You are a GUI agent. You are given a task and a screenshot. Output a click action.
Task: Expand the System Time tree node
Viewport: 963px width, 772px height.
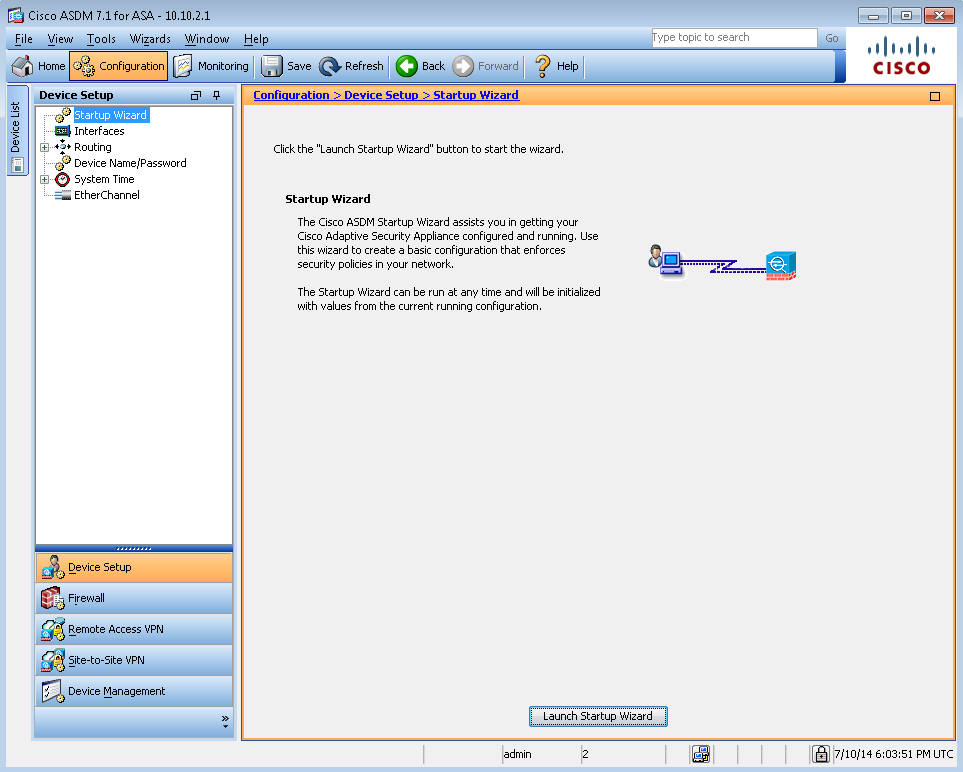44,179
